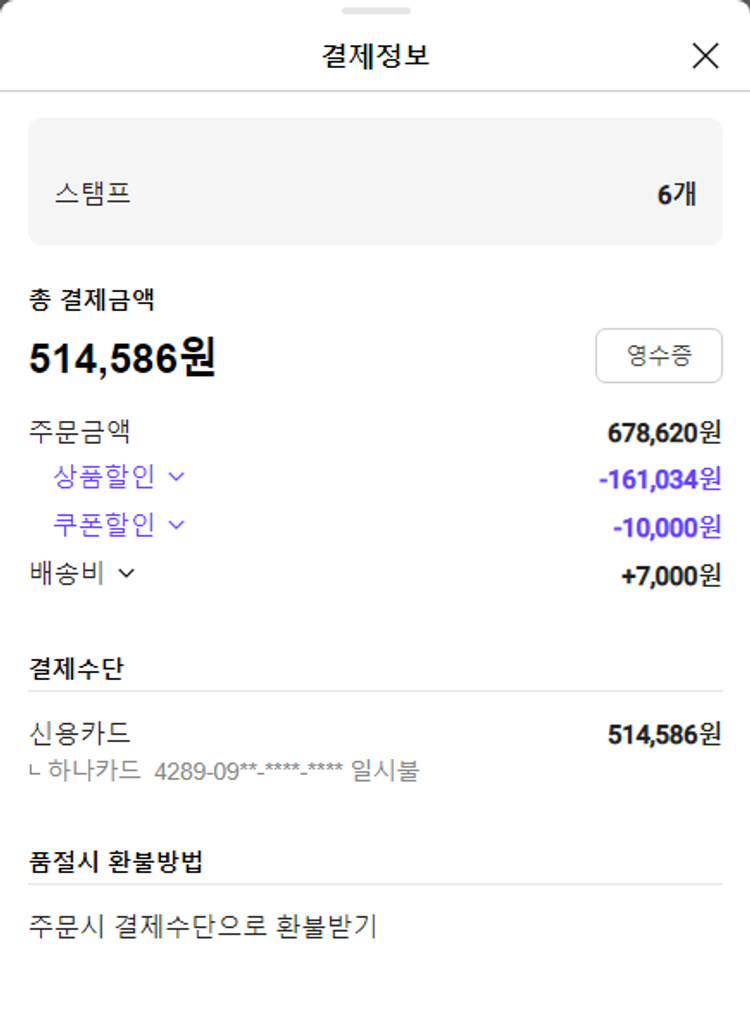
Task: Click the 주문시 결제수단으로 환불받기 text
Action: (203, 926)
